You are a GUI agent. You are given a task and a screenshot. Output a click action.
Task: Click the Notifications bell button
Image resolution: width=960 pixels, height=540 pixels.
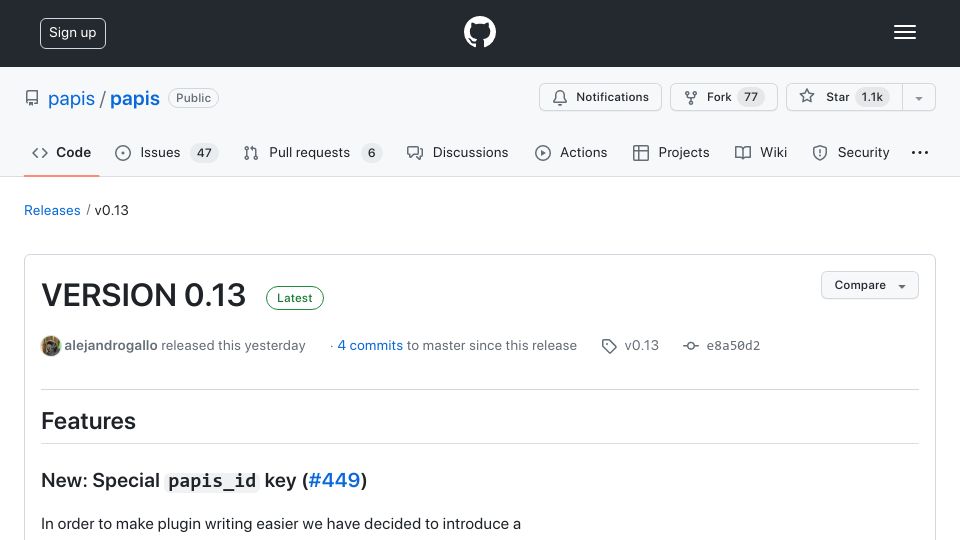(x=600, y=97)
